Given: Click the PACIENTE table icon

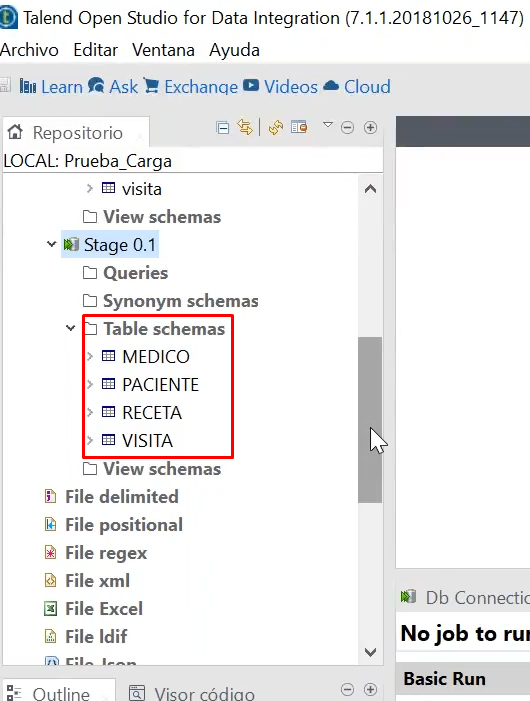Looking at the screenshot, I should 108,384.
